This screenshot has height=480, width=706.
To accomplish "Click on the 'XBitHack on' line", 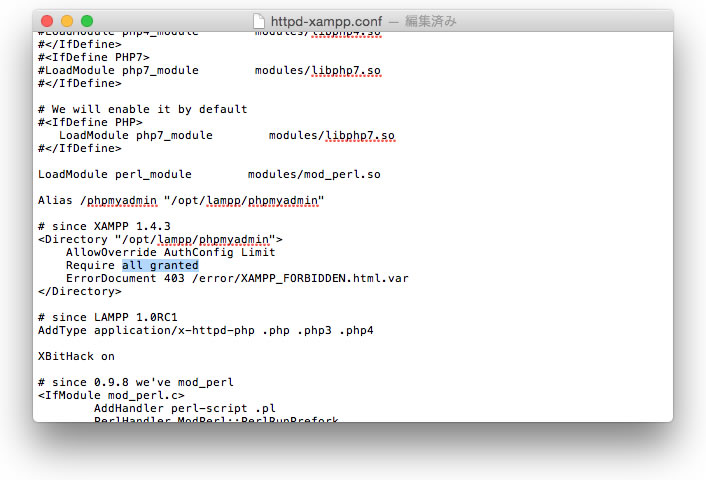I will tap(76, 356).
